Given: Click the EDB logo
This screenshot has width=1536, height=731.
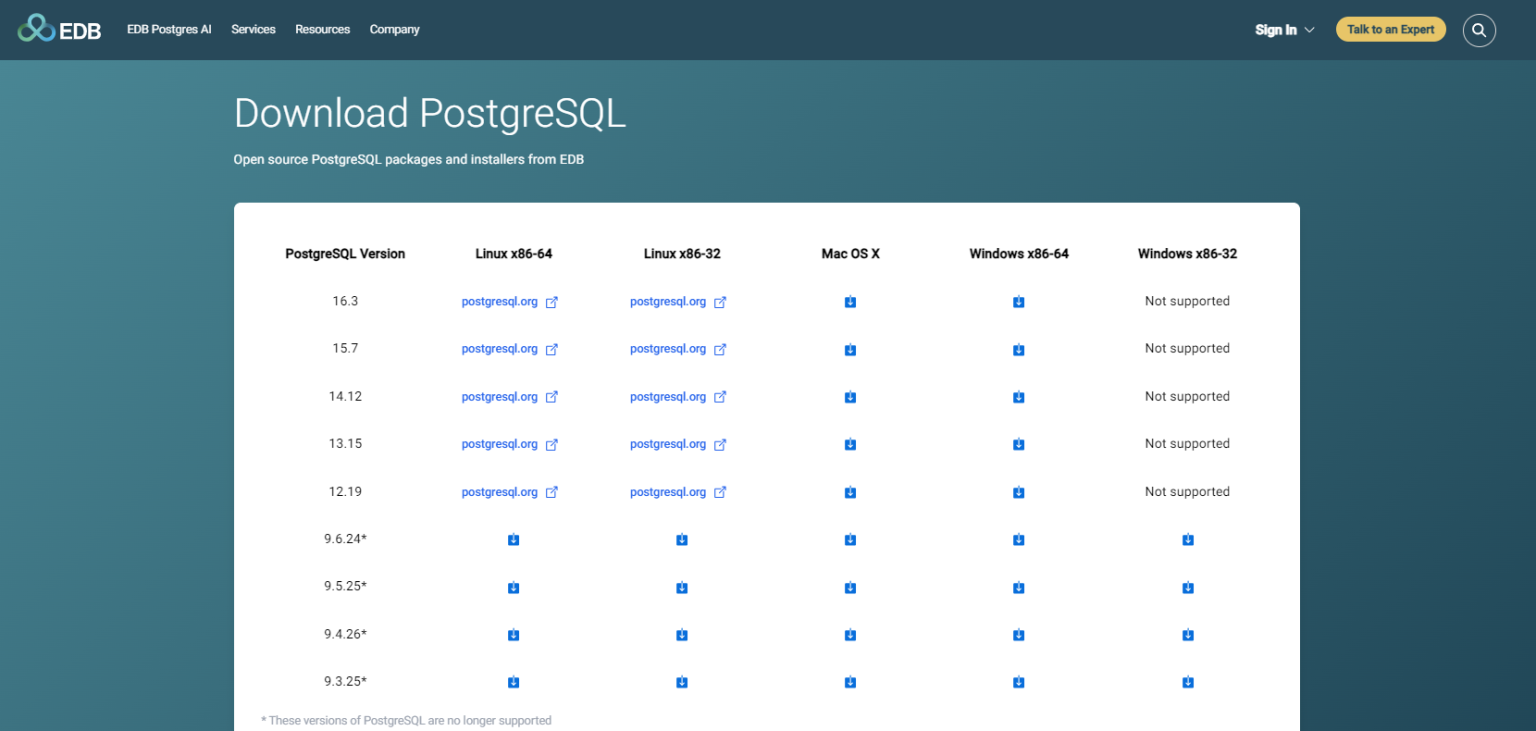Looking at the screenshot, I should 59,29.
